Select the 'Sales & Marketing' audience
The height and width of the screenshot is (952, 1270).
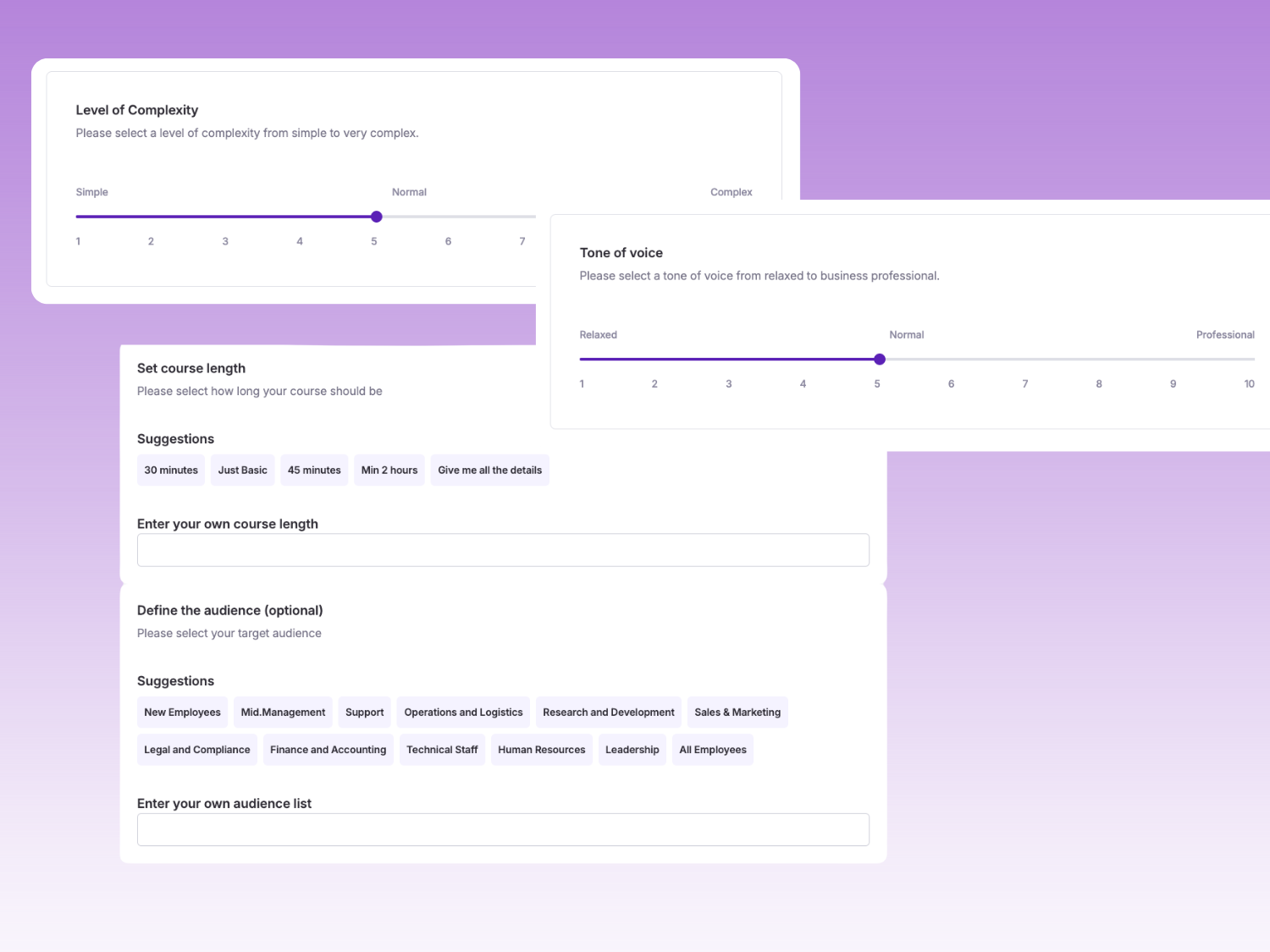click(737, 713)
